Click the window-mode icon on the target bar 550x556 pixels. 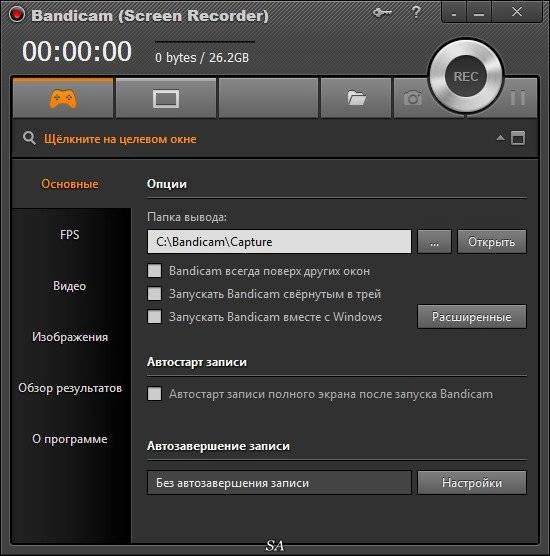518,138
